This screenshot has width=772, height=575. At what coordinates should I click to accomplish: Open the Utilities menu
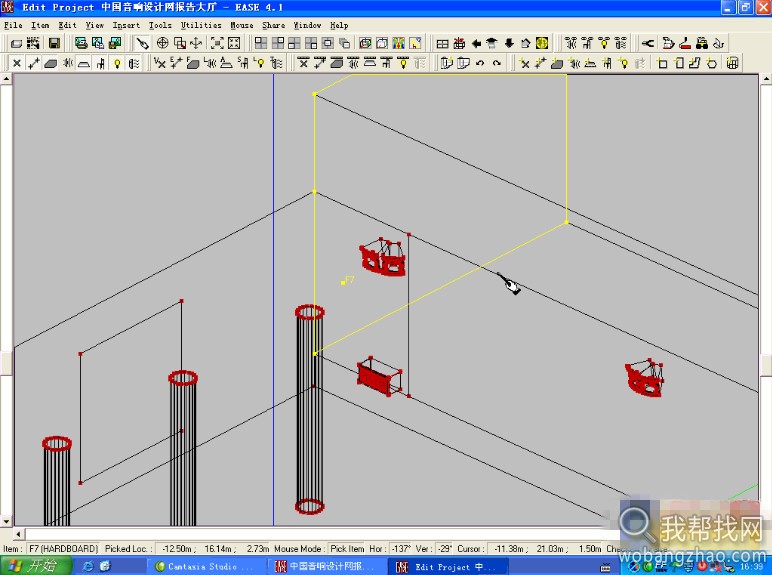[201, 25]
